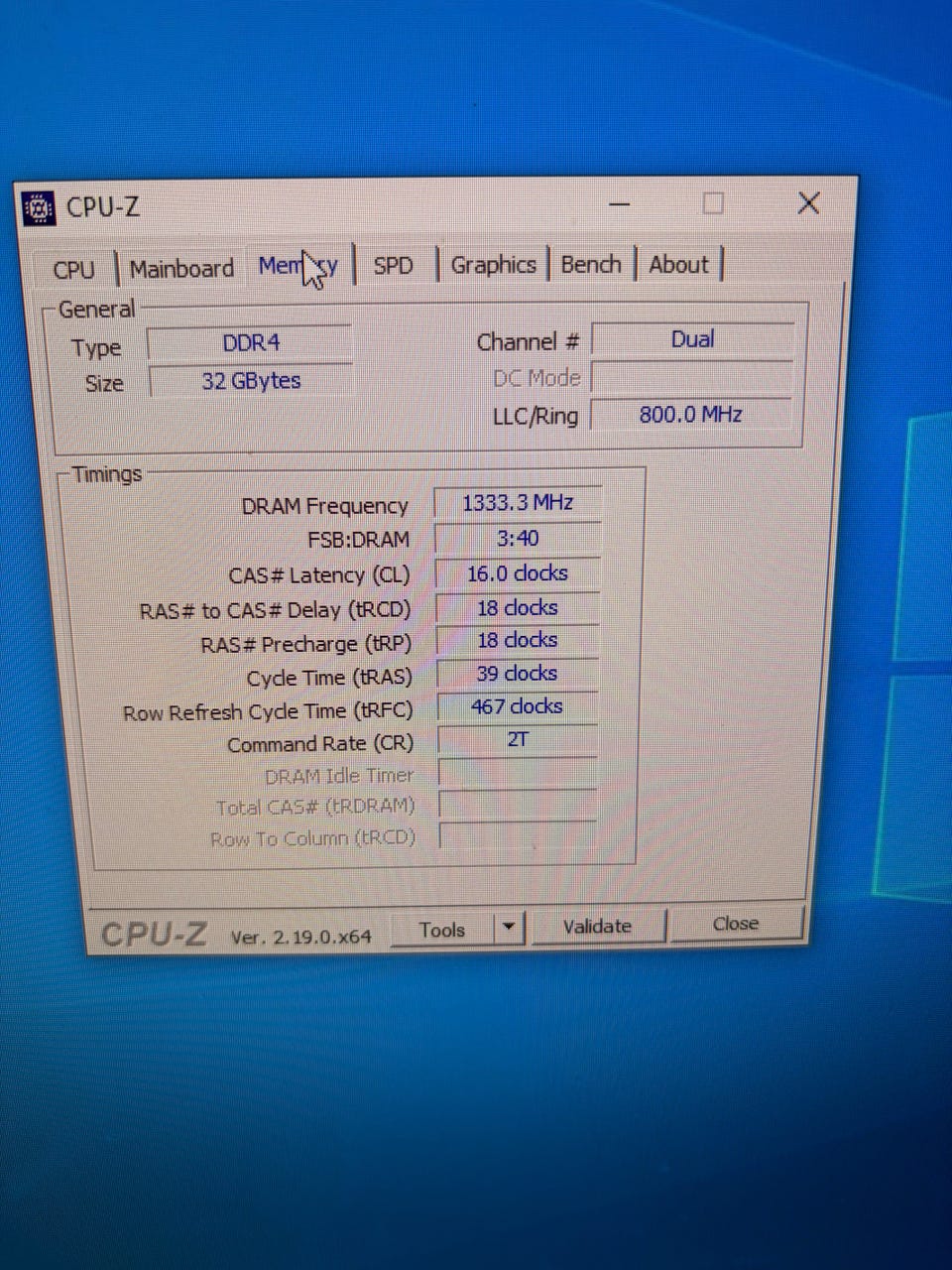Click the DDR4 memory type field

pyautogui.click(x=250, y=343)
